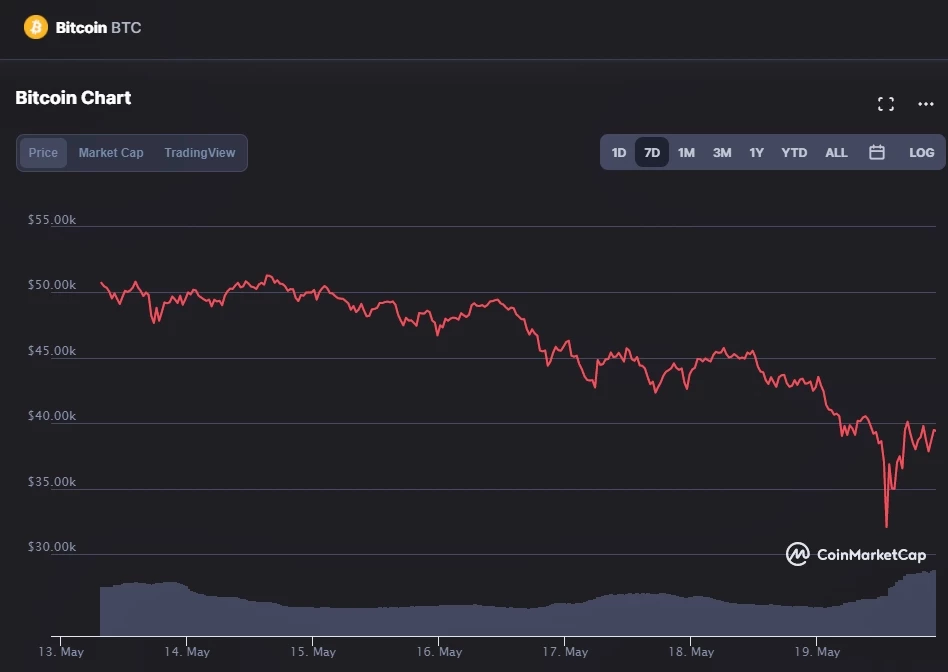Screen dimensions: 948x672
Task: Select the 7D time range
Action: [x=652, y=153]
